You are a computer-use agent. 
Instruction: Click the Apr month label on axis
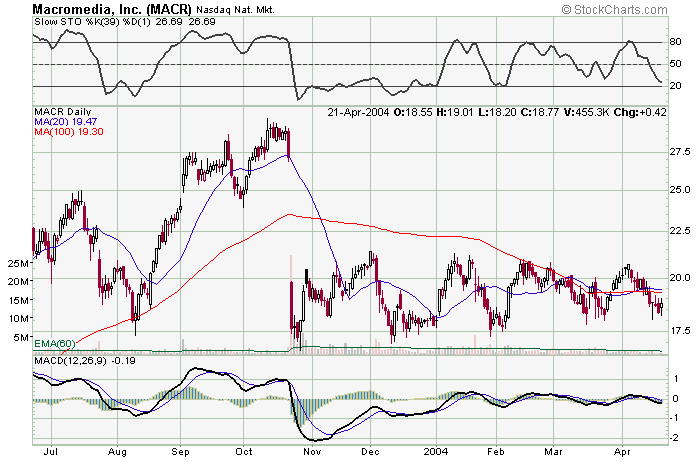pos(622,452)
